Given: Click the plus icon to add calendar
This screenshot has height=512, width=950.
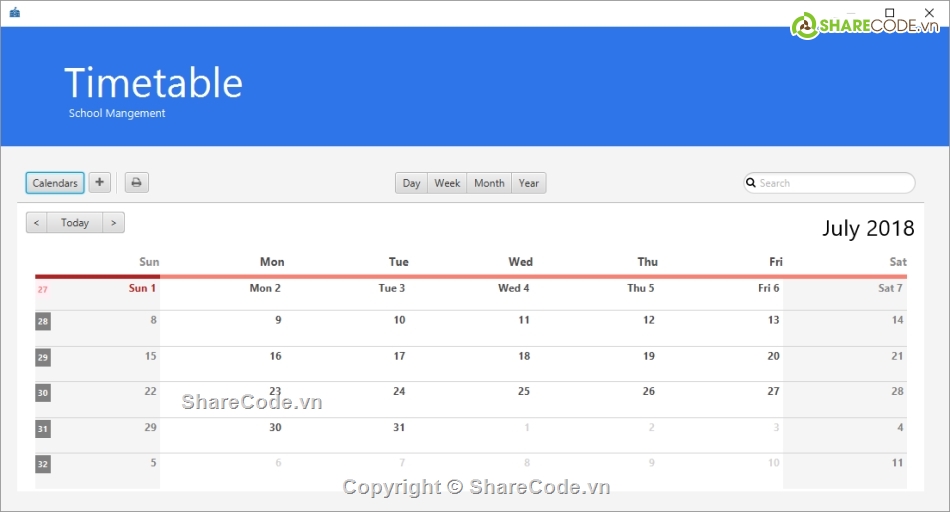Looking at the screenshot, I should pyautogui.click(x=100, y=183).
